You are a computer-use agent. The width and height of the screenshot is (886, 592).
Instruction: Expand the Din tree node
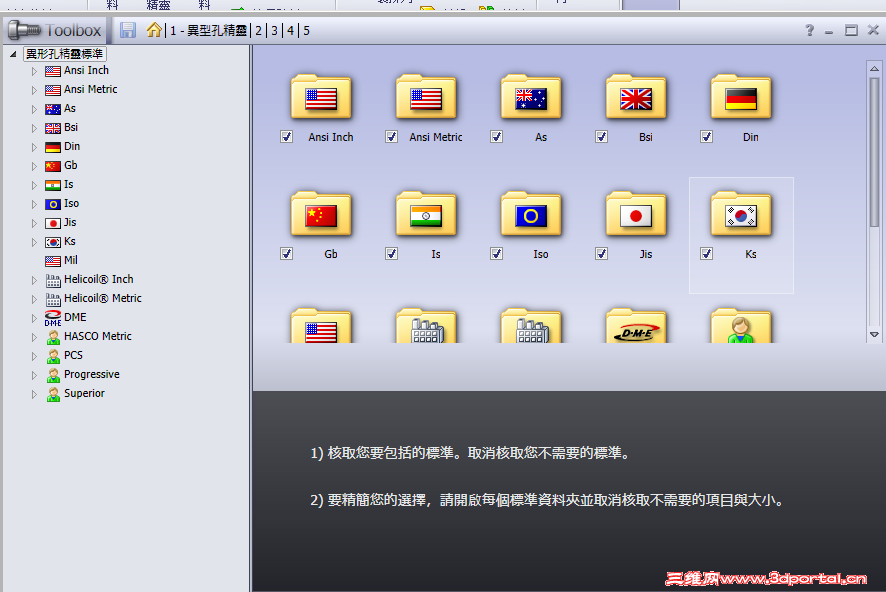tap(34, 147)
